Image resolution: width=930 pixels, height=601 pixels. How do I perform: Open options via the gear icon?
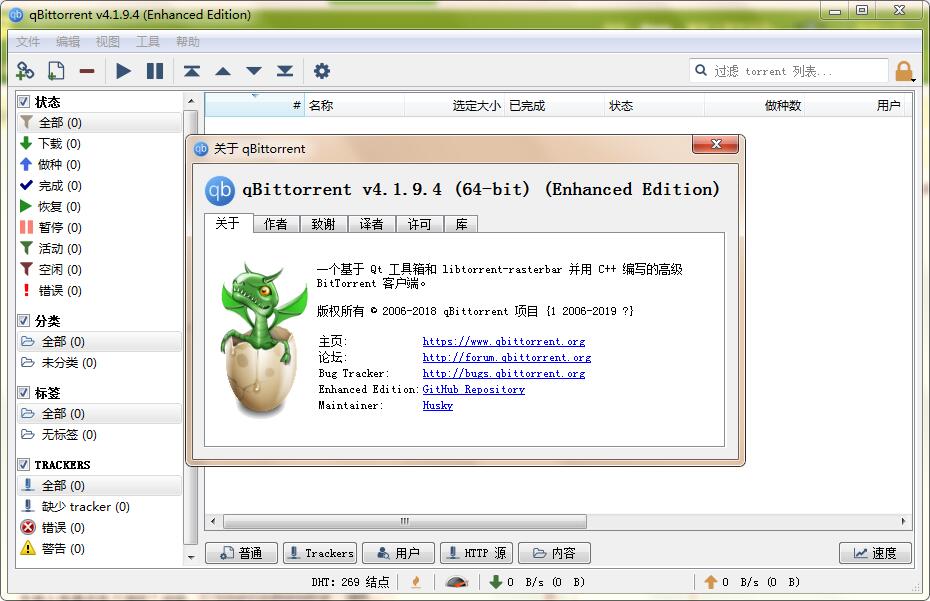[322, 70]
